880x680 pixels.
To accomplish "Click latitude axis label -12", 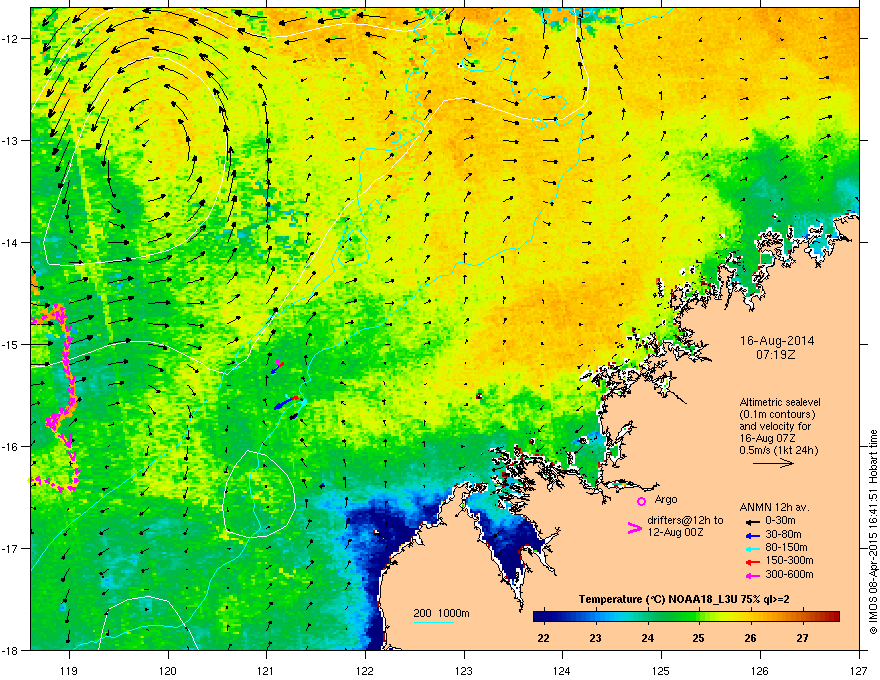I will 11,39.
